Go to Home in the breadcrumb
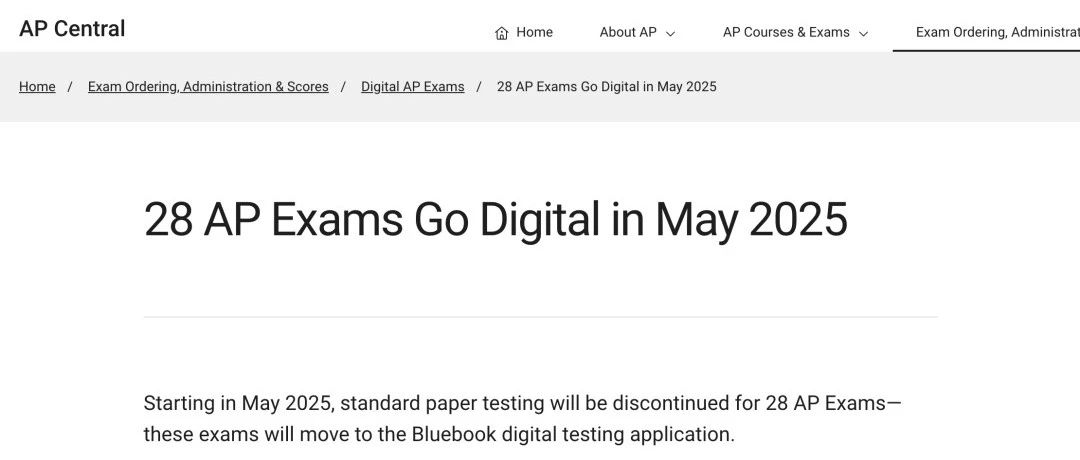The image size is (1080, 460). tap(37, 87)
